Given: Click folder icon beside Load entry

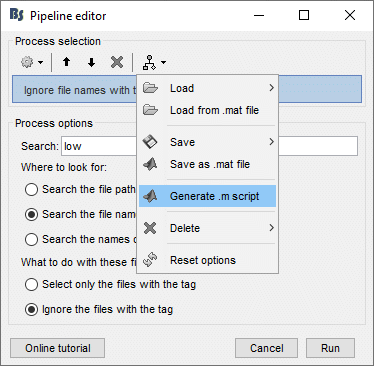Looking at the screenshot, I should pyautogui.click(x=150, y=88).
